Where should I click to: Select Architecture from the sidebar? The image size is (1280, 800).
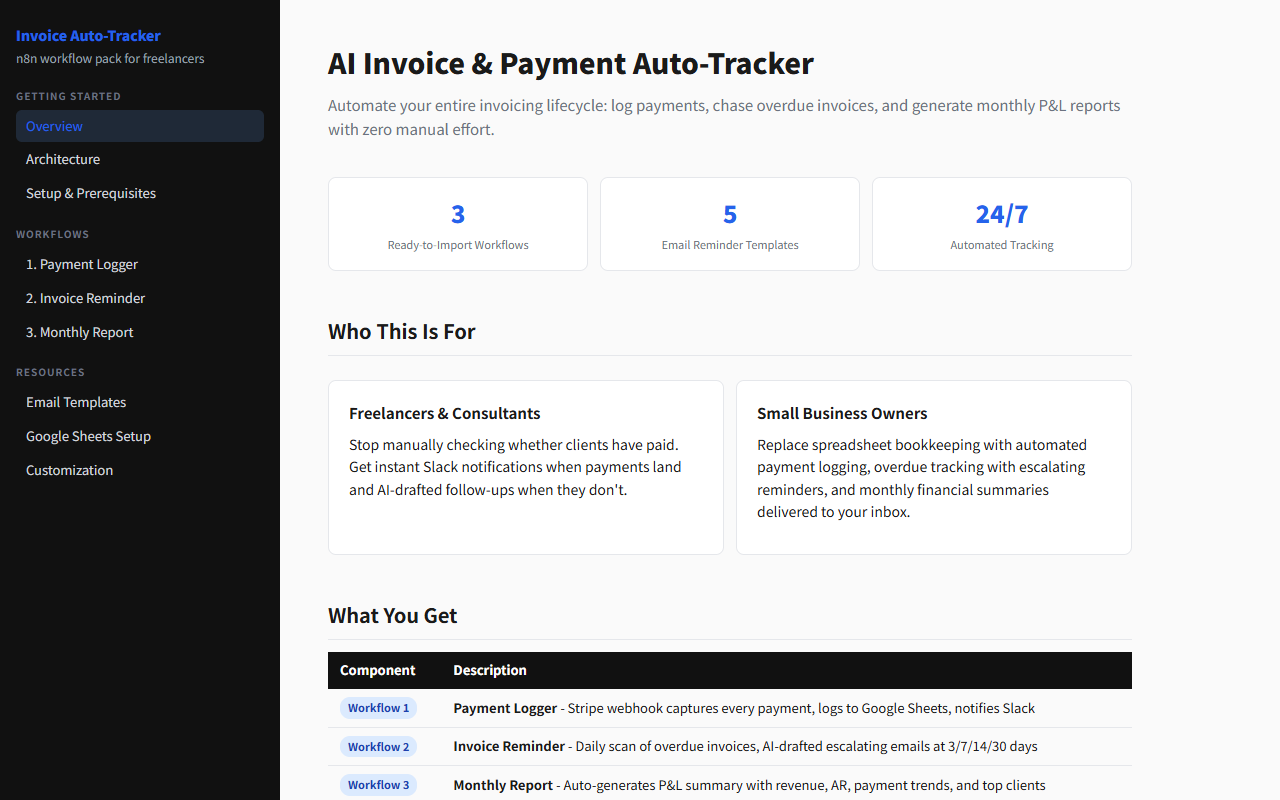tap(63, 159)
